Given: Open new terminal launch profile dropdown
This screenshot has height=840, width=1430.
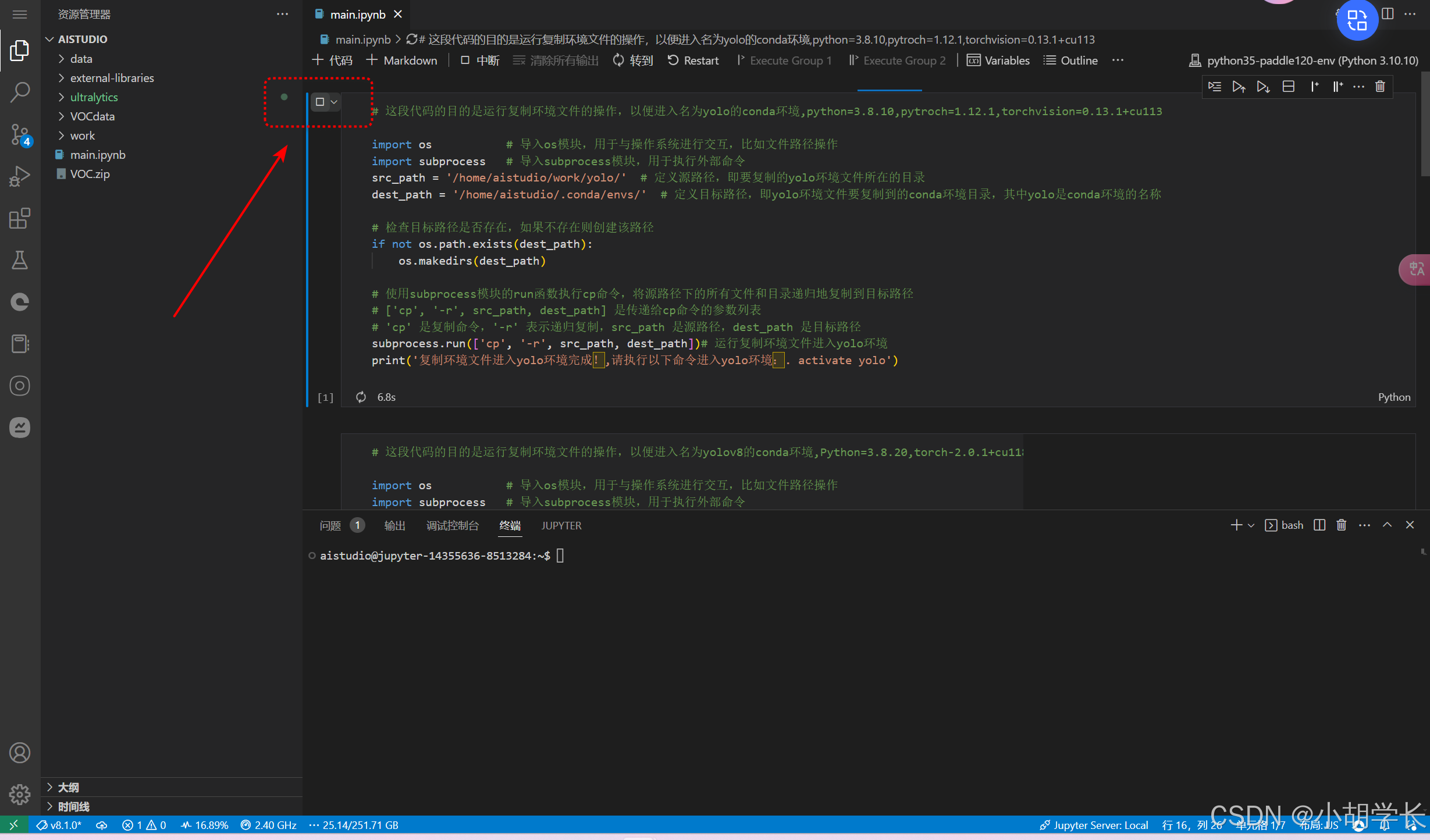Looking at the screenshot, I should [x=1251, y=526].
